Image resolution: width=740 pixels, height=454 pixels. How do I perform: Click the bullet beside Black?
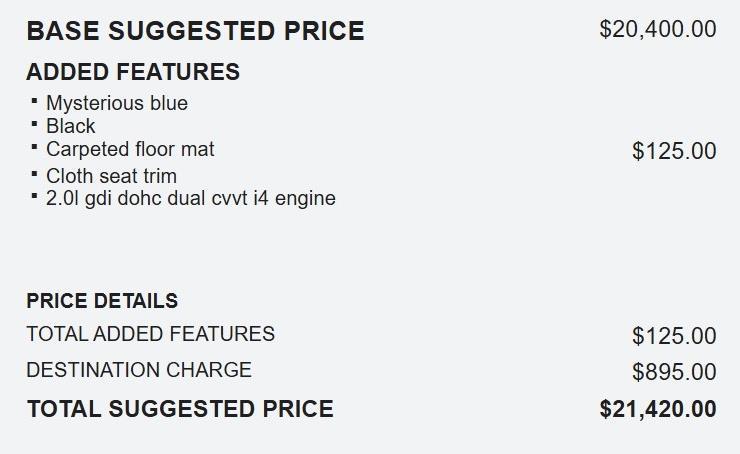pos(34,124)
